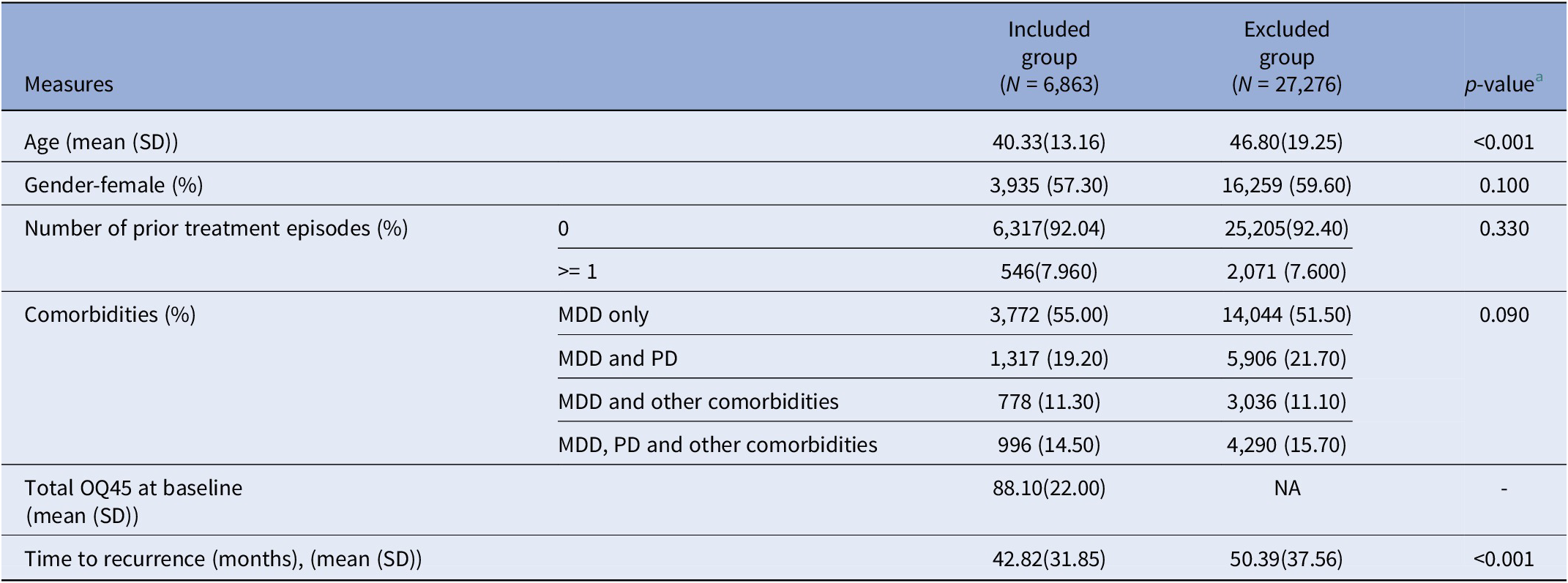
Task: Click the 'Measures' column header
Action: pos(69,84)
